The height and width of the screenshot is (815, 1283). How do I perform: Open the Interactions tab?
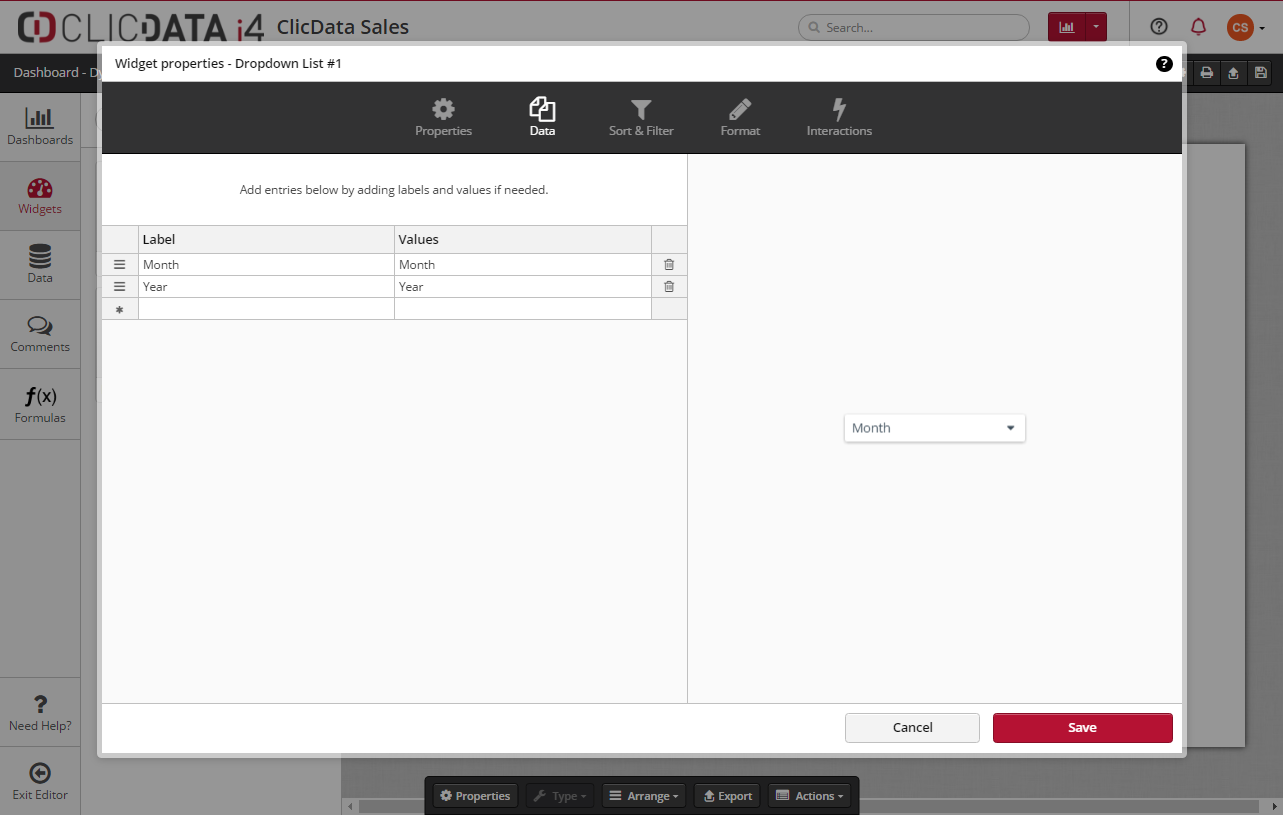(839, 118)
